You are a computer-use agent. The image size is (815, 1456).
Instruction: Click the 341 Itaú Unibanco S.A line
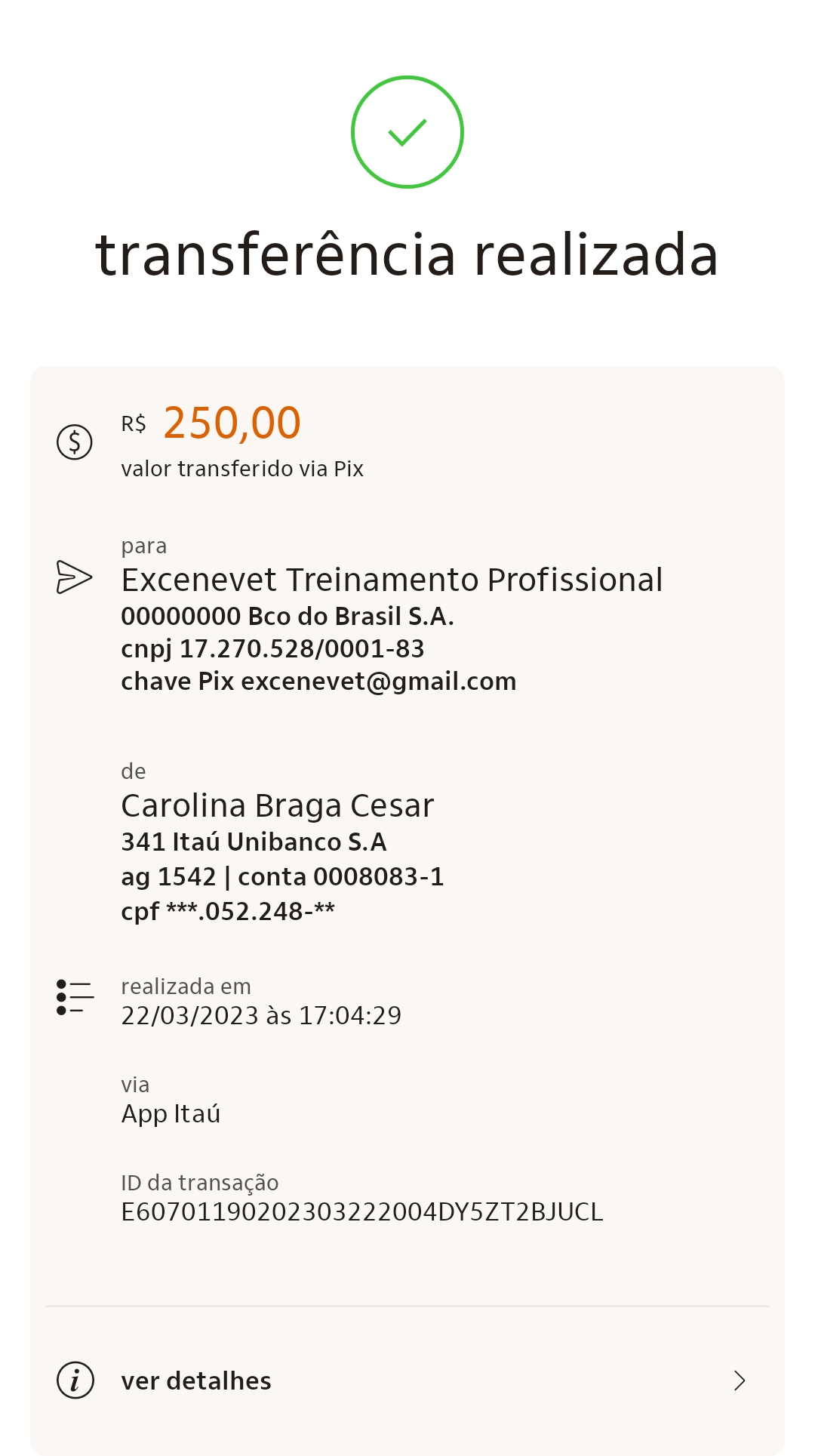point(254,842)
